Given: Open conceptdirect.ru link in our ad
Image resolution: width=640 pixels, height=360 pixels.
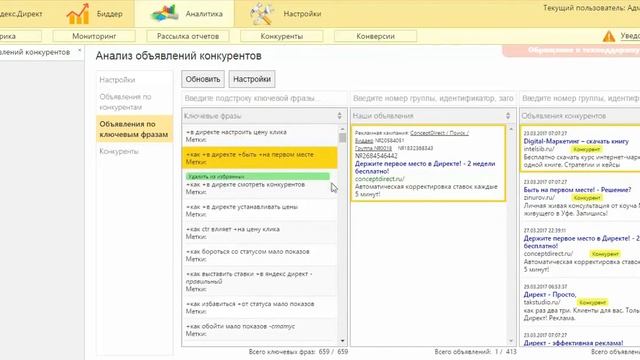Looking at the screenshot, I should click(380, 179).
